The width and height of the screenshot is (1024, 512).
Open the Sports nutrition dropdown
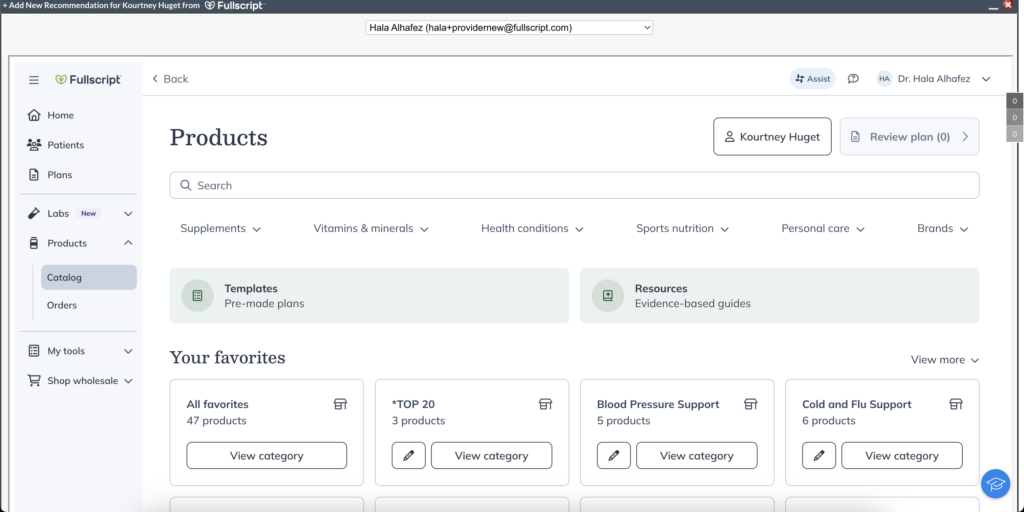click(x=682, y=229)
